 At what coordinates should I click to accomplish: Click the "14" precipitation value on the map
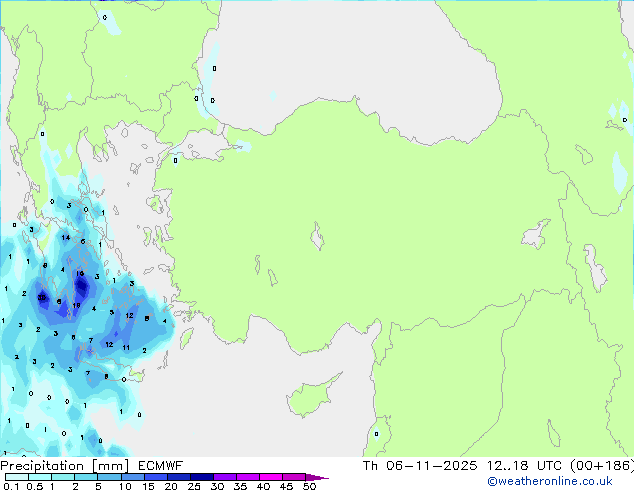[66, 237]
